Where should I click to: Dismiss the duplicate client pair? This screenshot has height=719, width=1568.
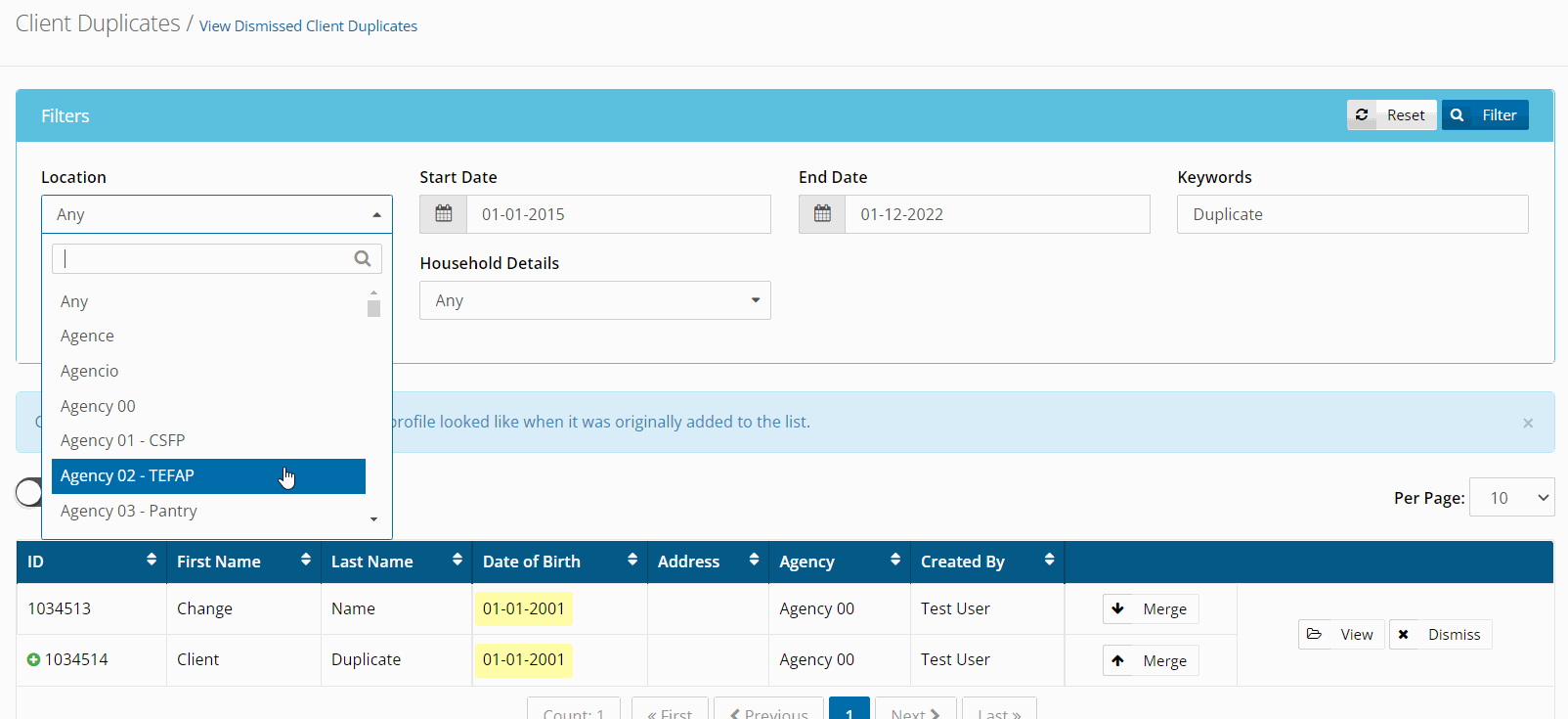click(1440, 635)
